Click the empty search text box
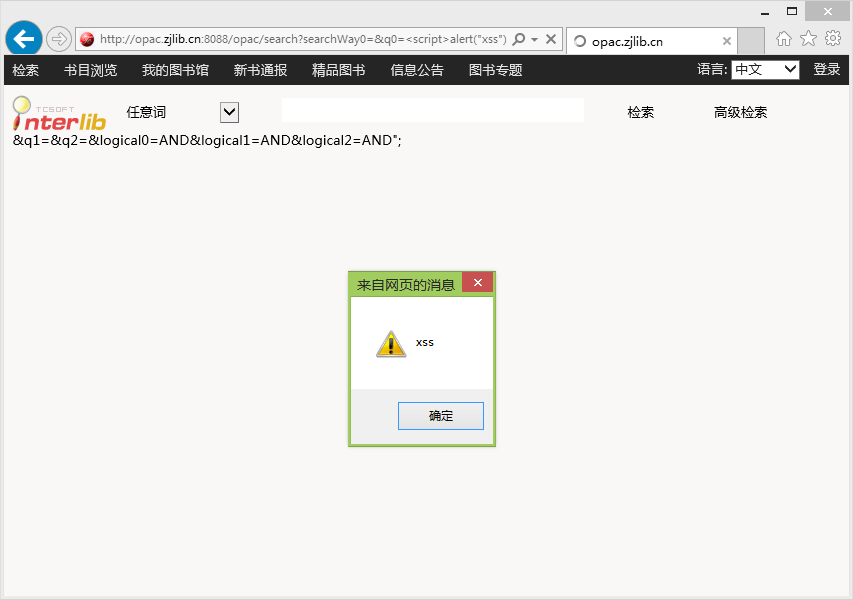This screenshot has height=600, width=853. 432,110
